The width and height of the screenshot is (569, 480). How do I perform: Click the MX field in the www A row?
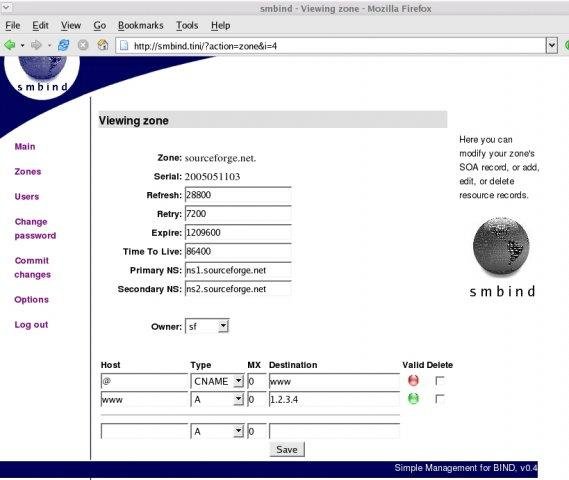pyautogui.click(x=257, y=399)
